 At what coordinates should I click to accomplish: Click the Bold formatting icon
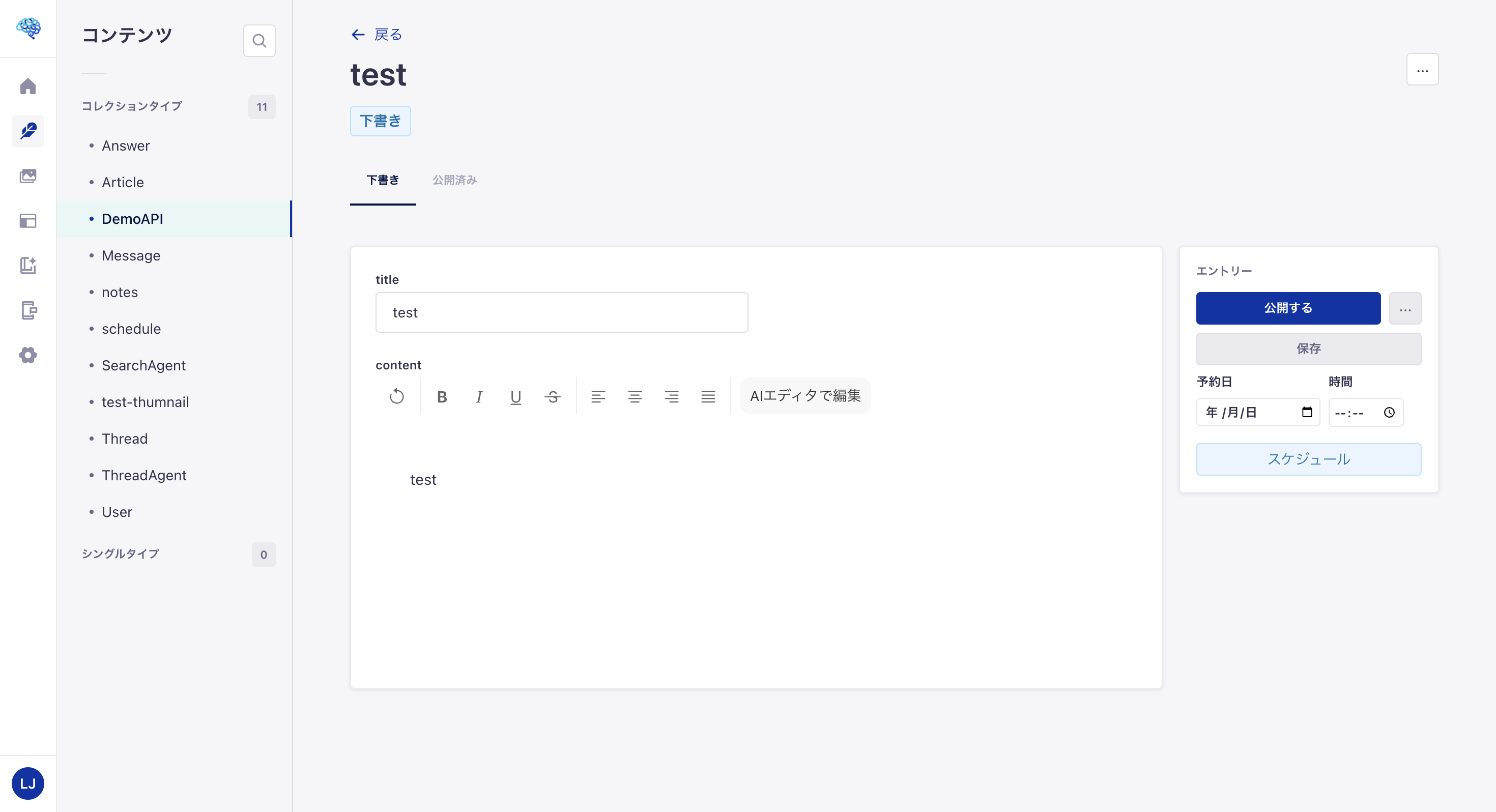point(441,397)
